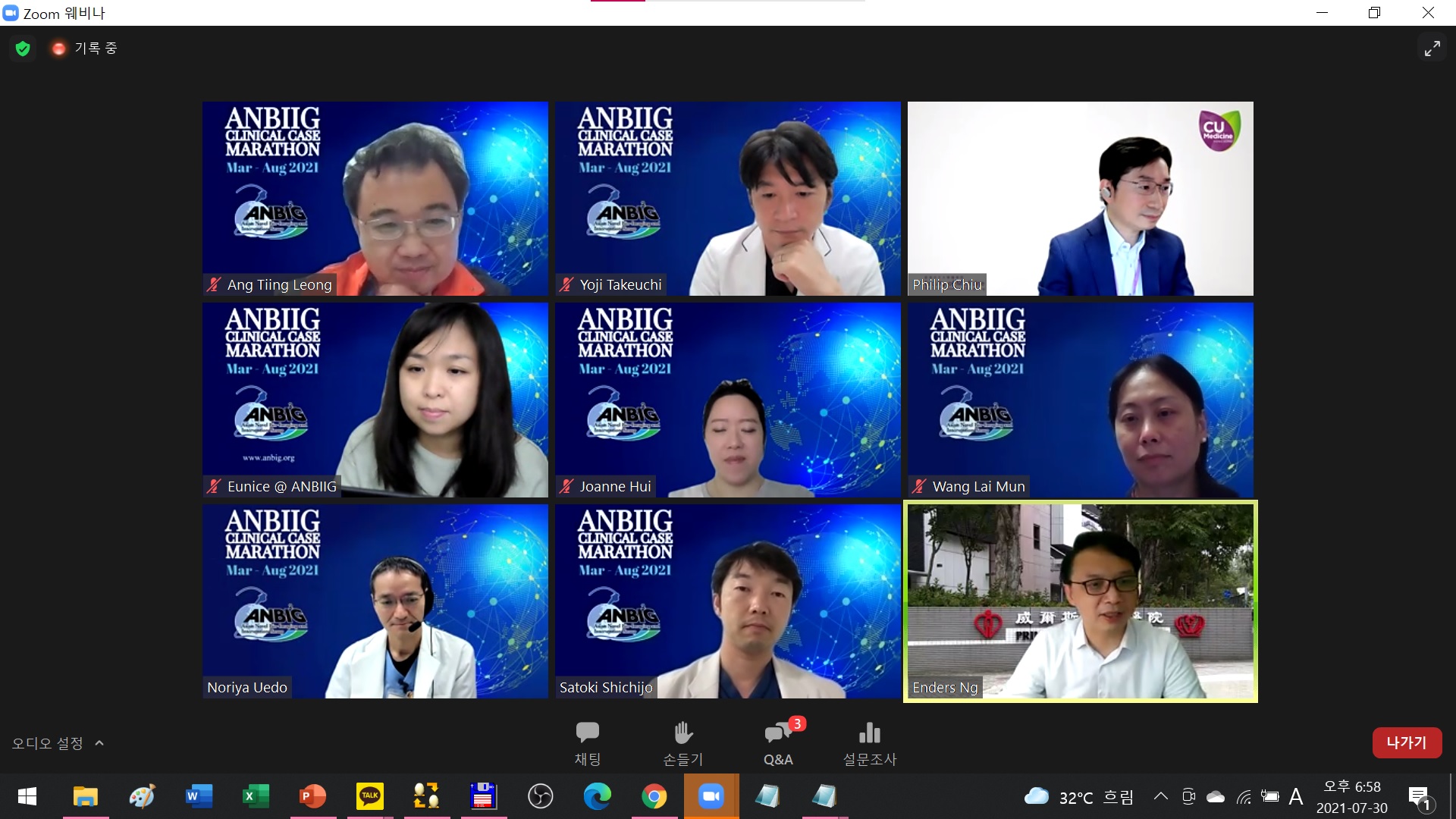The width and height of the screenshot is (1456, 819).
Task: Click the red recording indicator
Action: pyautogui.click(x=58, y=49)
